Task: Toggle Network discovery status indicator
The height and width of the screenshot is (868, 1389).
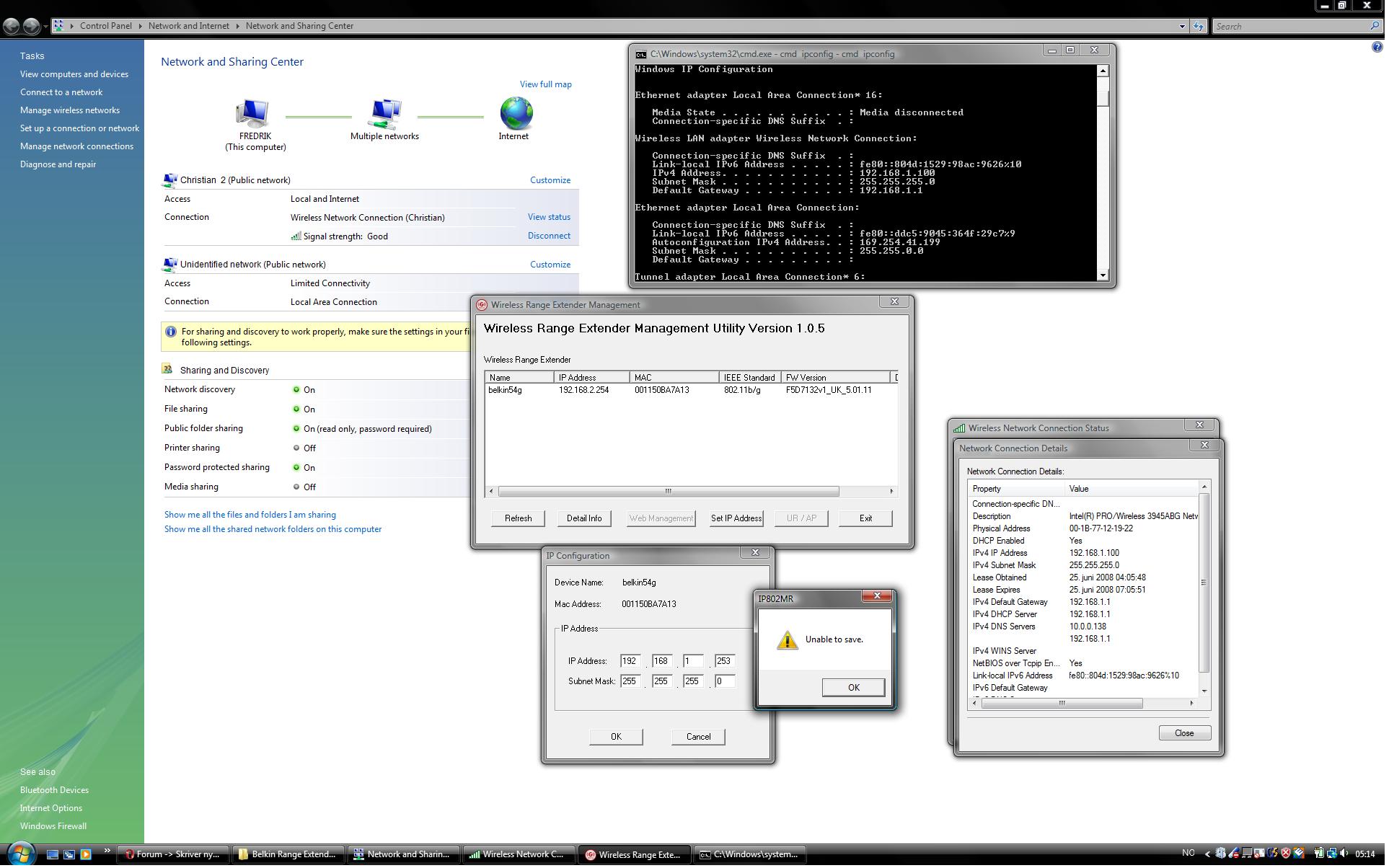Action: pos(296,391)
